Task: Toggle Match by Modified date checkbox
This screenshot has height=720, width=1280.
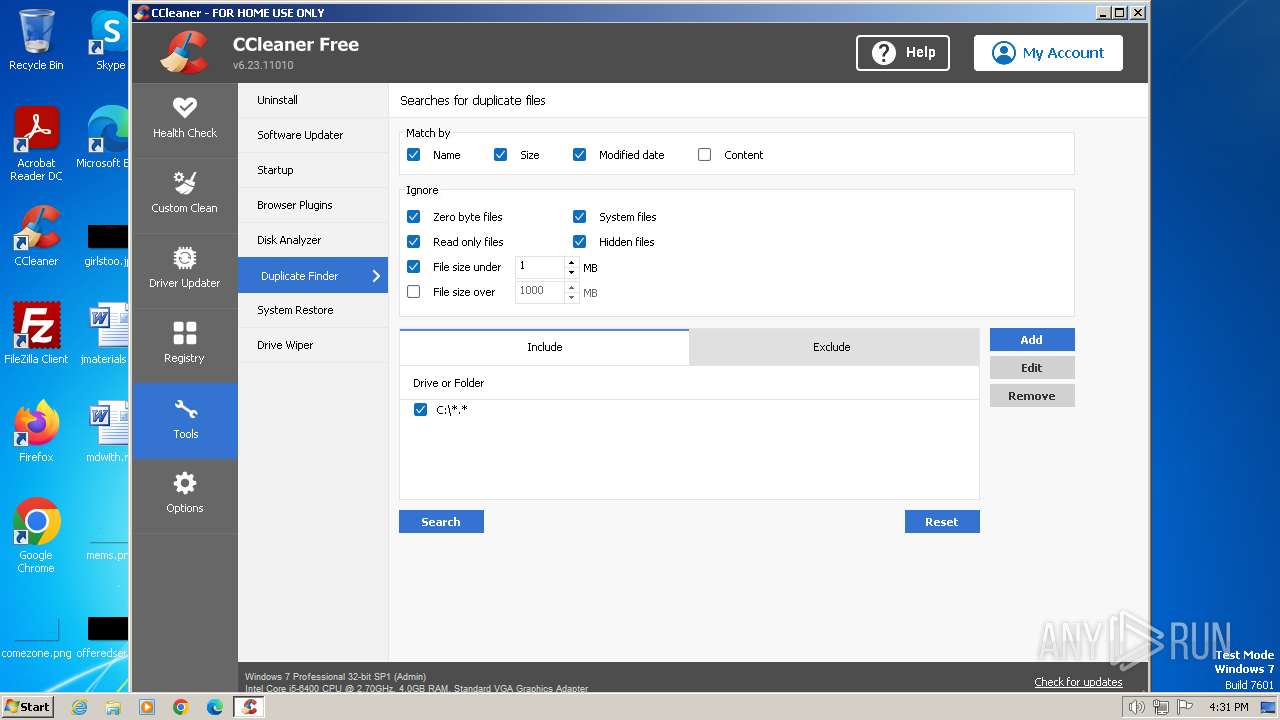Action: pos(579,155)
